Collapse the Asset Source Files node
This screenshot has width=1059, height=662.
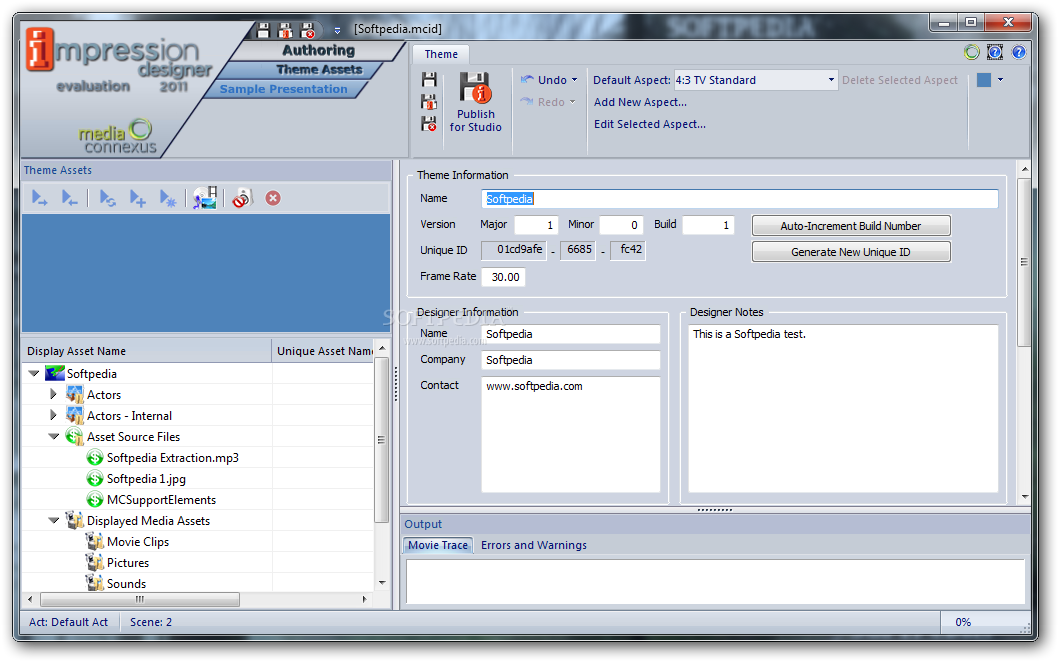pyautogui.click(x=54, y=436)
